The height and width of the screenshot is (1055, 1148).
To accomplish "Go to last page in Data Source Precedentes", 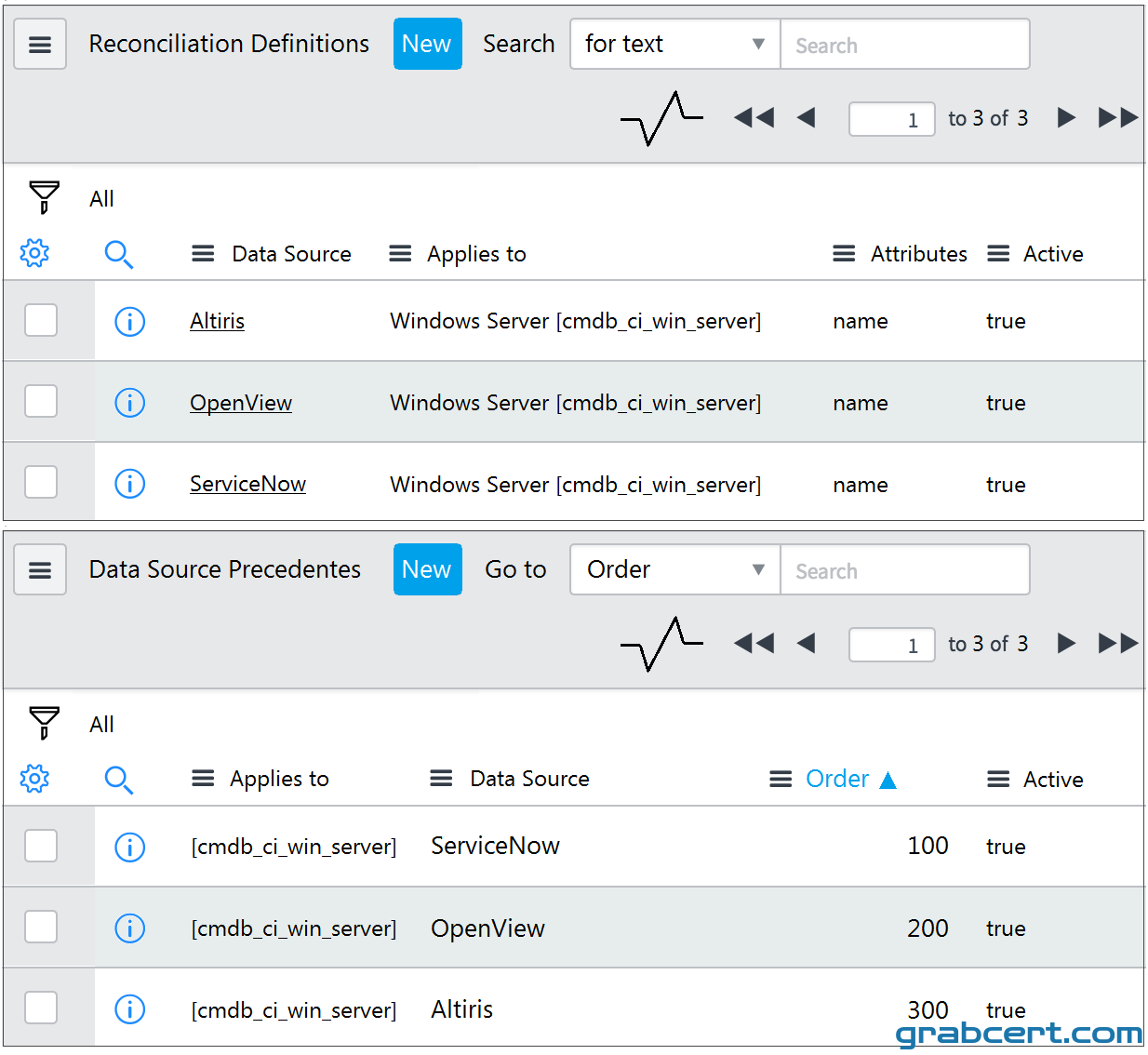I will coord(1117,643).
